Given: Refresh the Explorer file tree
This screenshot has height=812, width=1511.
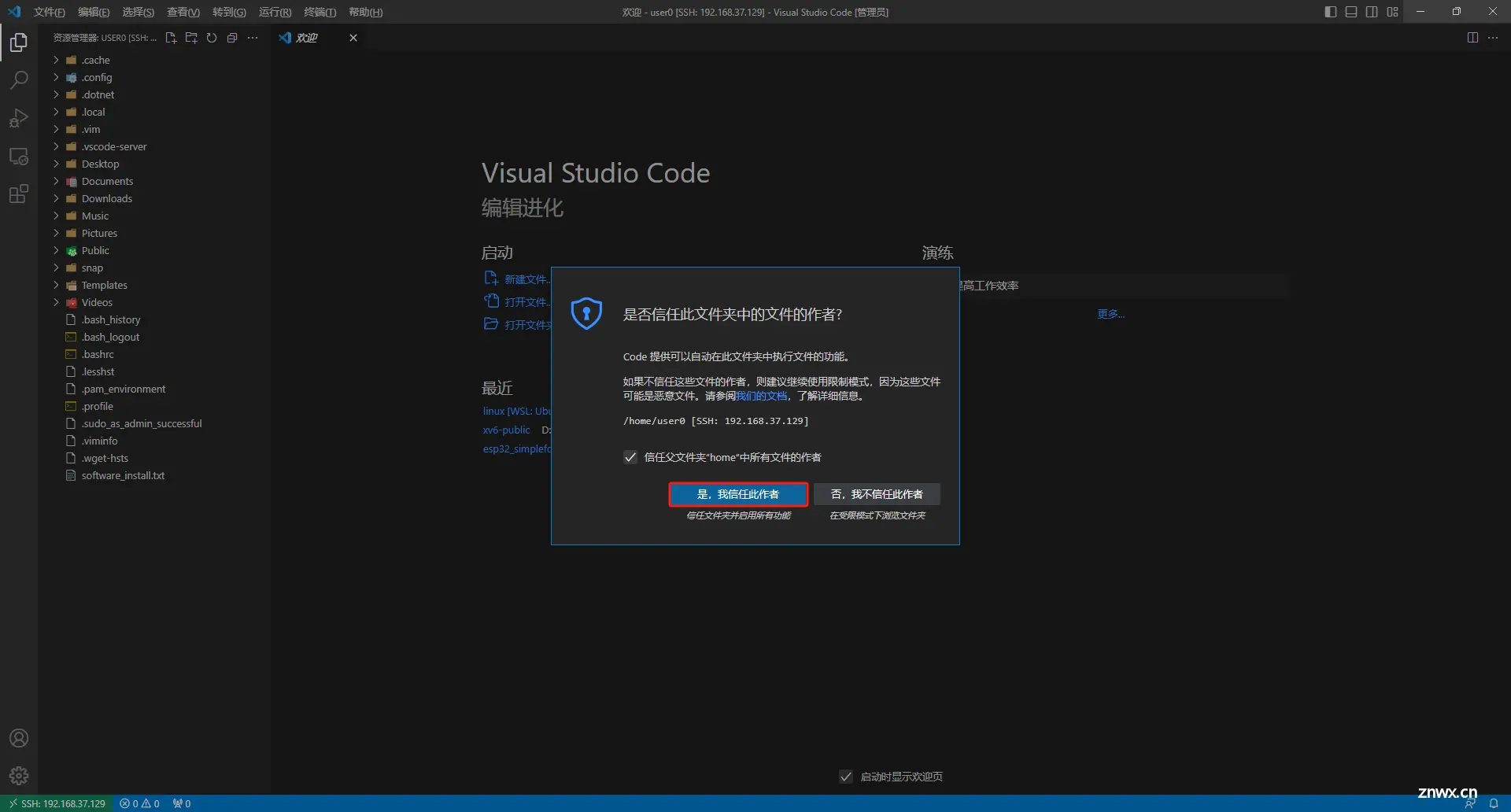Looking at the screenshot, I should [212, 38].
